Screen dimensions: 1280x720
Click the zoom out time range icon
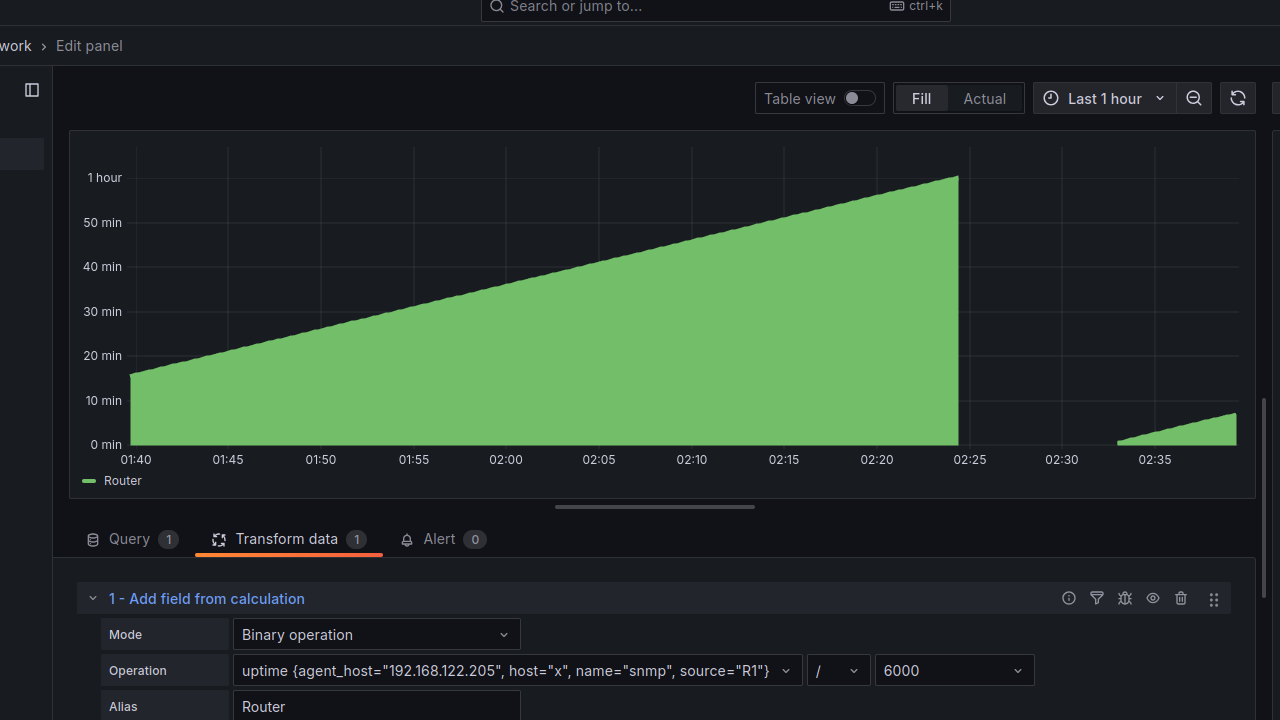(x=1194, y=98)
